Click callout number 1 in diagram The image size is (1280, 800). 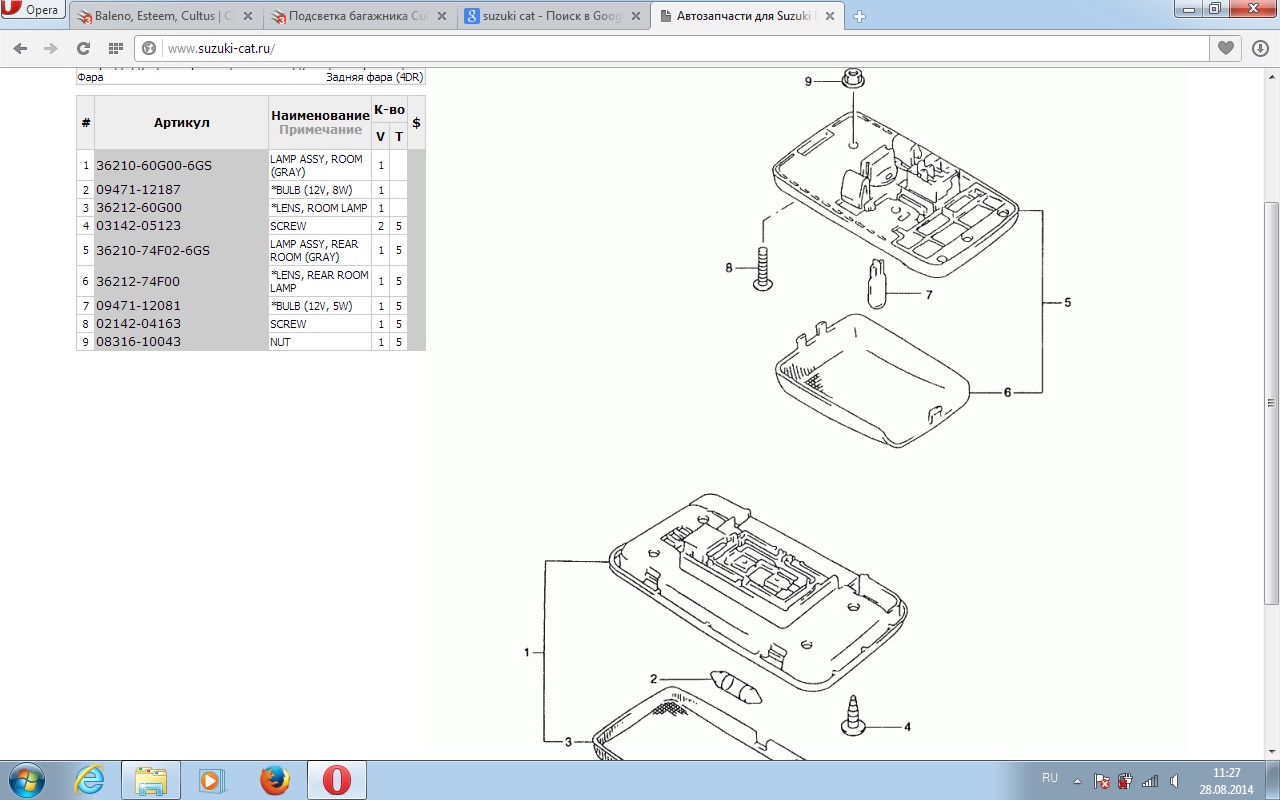[527, 653]
